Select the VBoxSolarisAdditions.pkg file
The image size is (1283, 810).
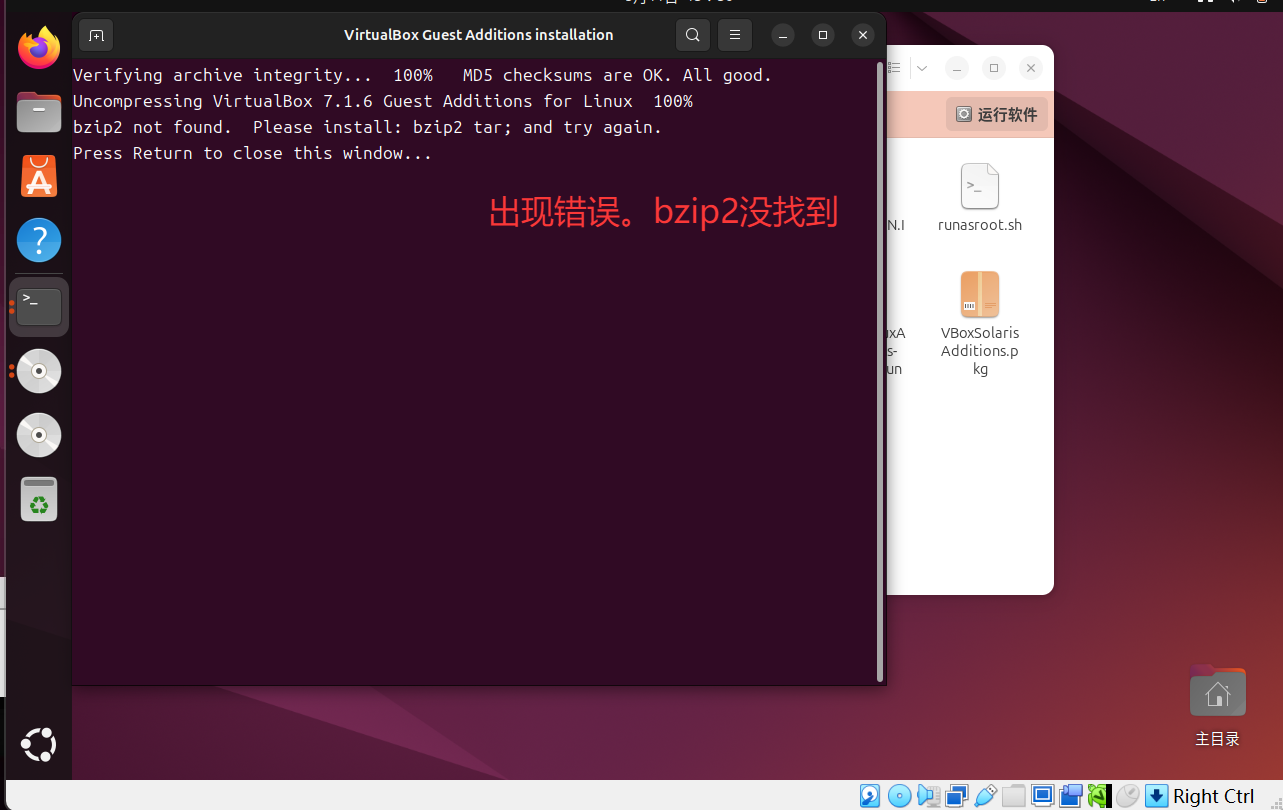980,323
